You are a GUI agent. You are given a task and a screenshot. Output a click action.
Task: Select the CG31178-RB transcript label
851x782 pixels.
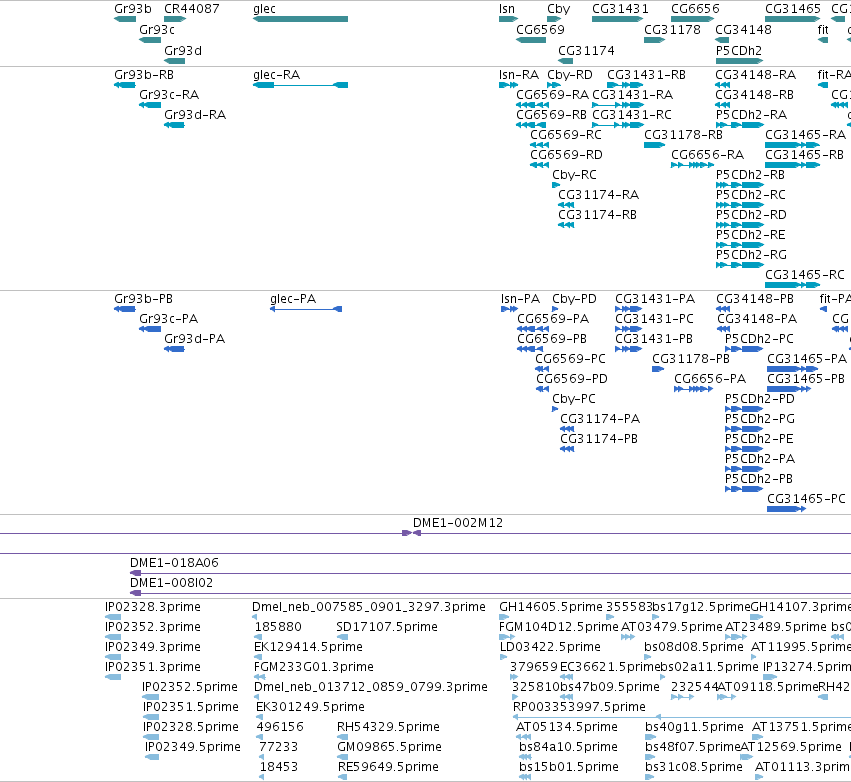click(x=683, y=135)
